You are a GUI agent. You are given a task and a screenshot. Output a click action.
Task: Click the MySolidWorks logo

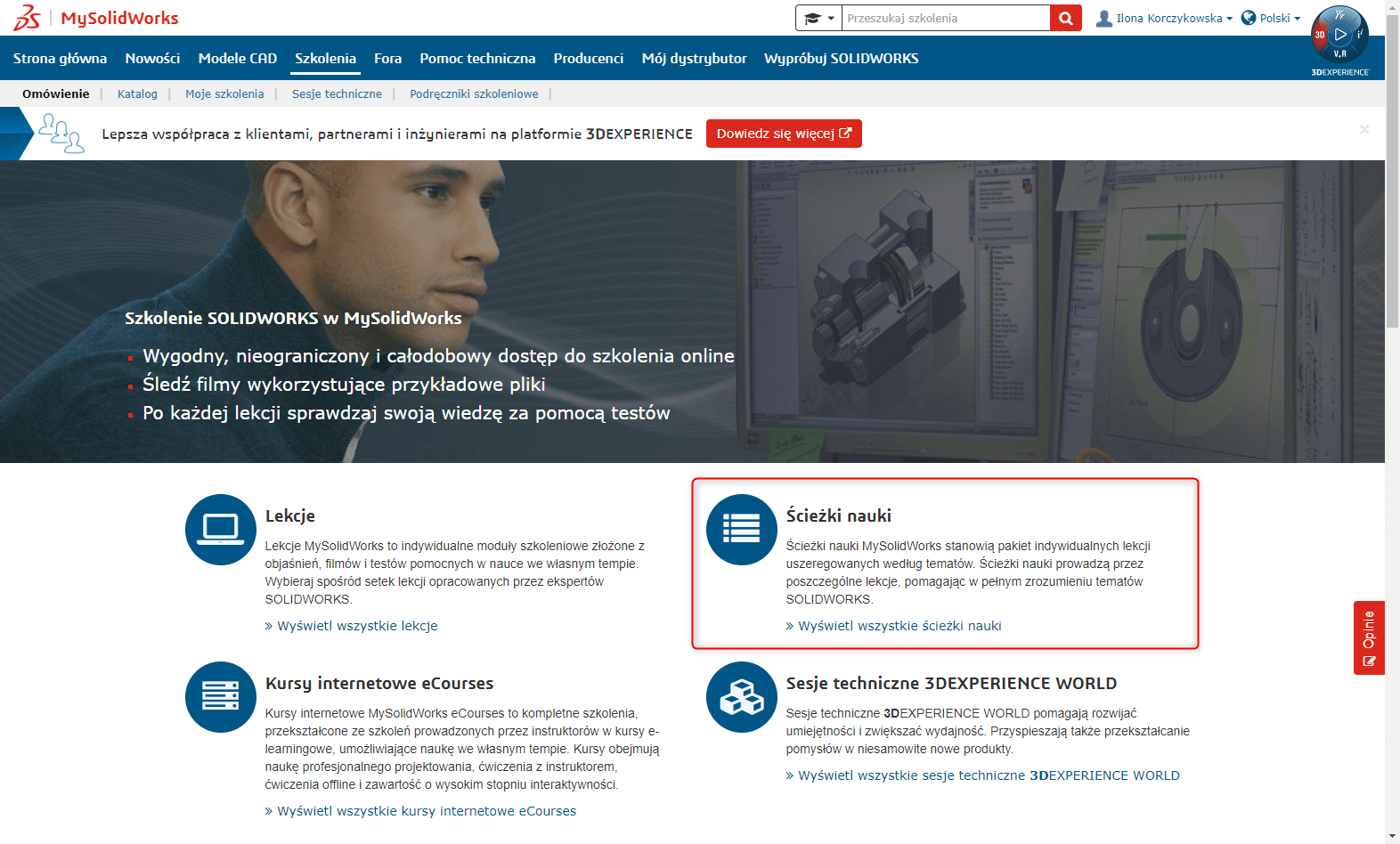[x=96, y=18]
